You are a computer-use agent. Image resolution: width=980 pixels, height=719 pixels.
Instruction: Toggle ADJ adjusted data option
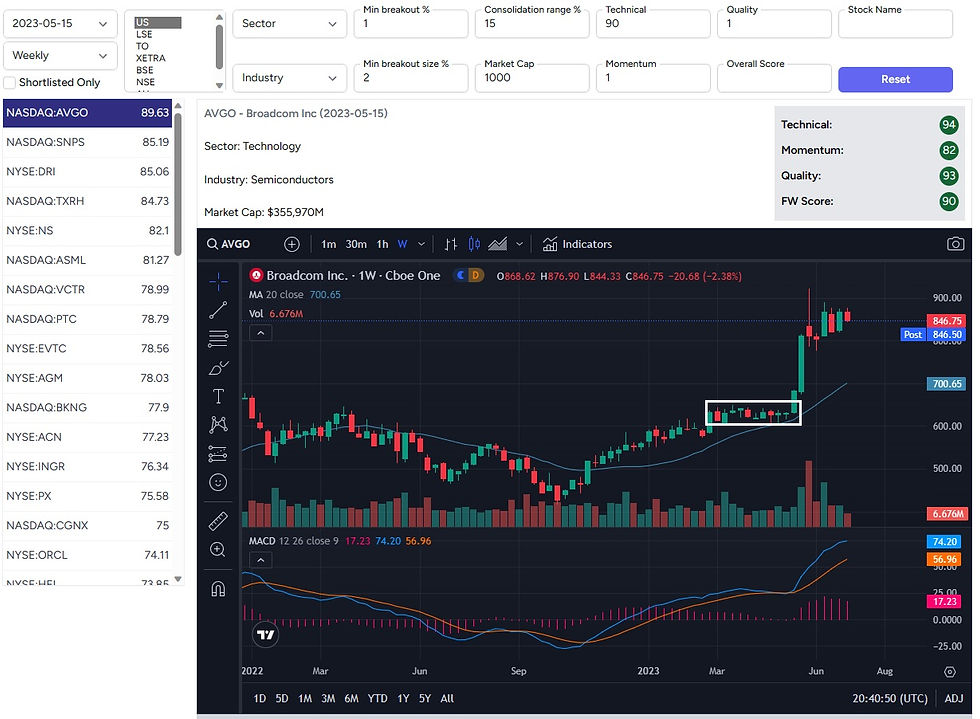click(x=954, y=698)
